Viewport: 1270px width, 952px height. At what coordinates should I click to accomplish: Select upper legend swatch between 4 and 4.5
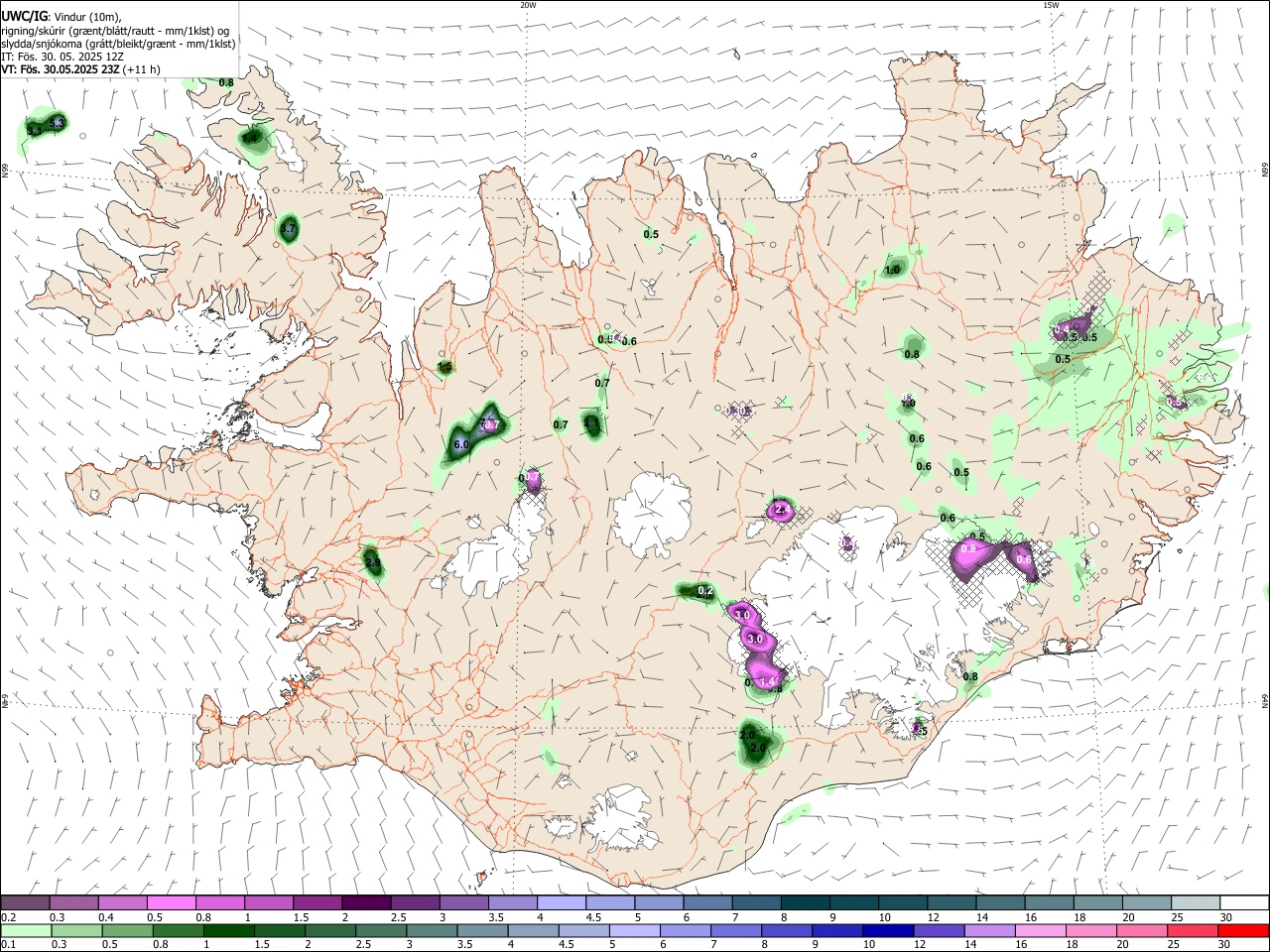click(x=561, y=902)
